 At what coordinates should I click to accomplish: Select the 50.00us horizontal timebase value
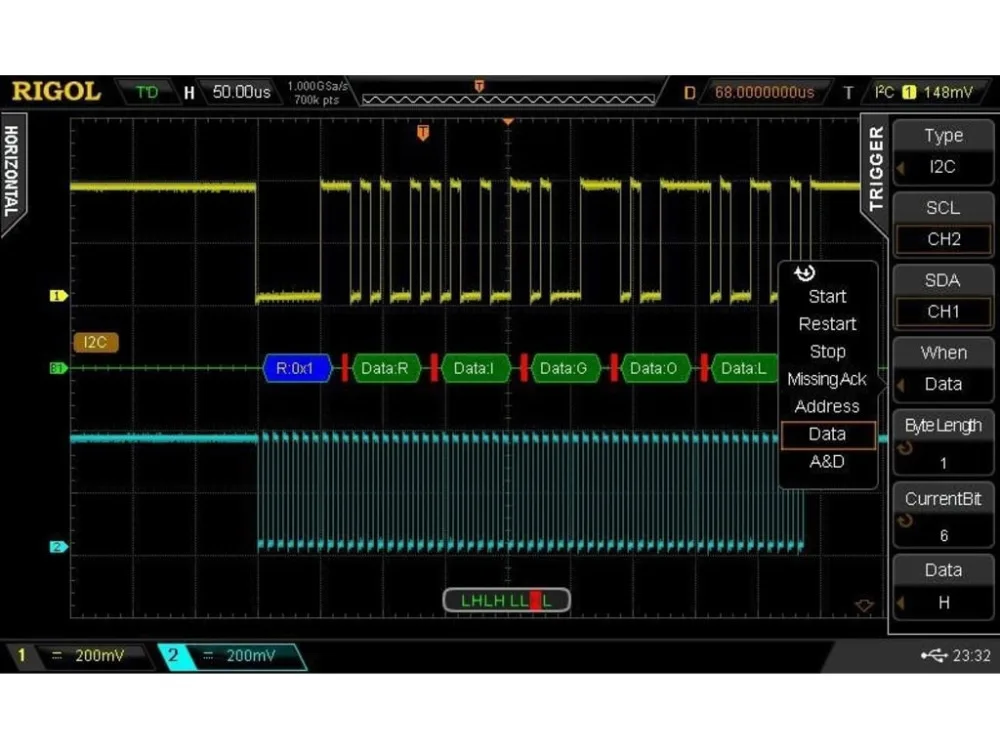[241, 92]
